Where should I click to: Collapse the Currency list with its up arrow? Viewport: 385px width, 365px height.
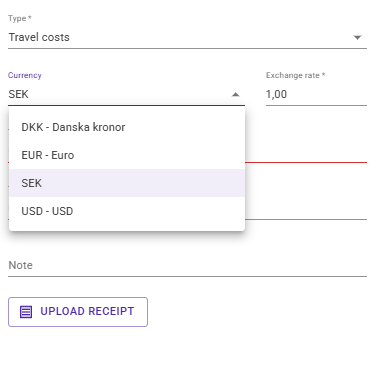[x=236, y=94]
